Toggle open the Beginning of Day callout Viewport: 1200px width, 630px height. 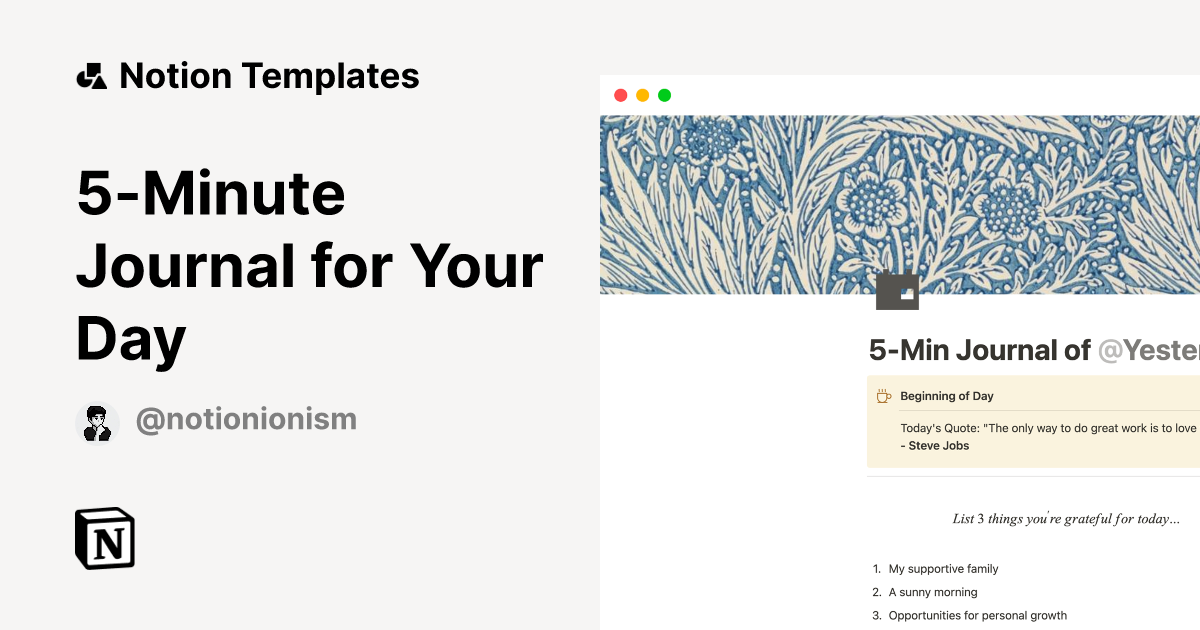[x=946, y=395]
